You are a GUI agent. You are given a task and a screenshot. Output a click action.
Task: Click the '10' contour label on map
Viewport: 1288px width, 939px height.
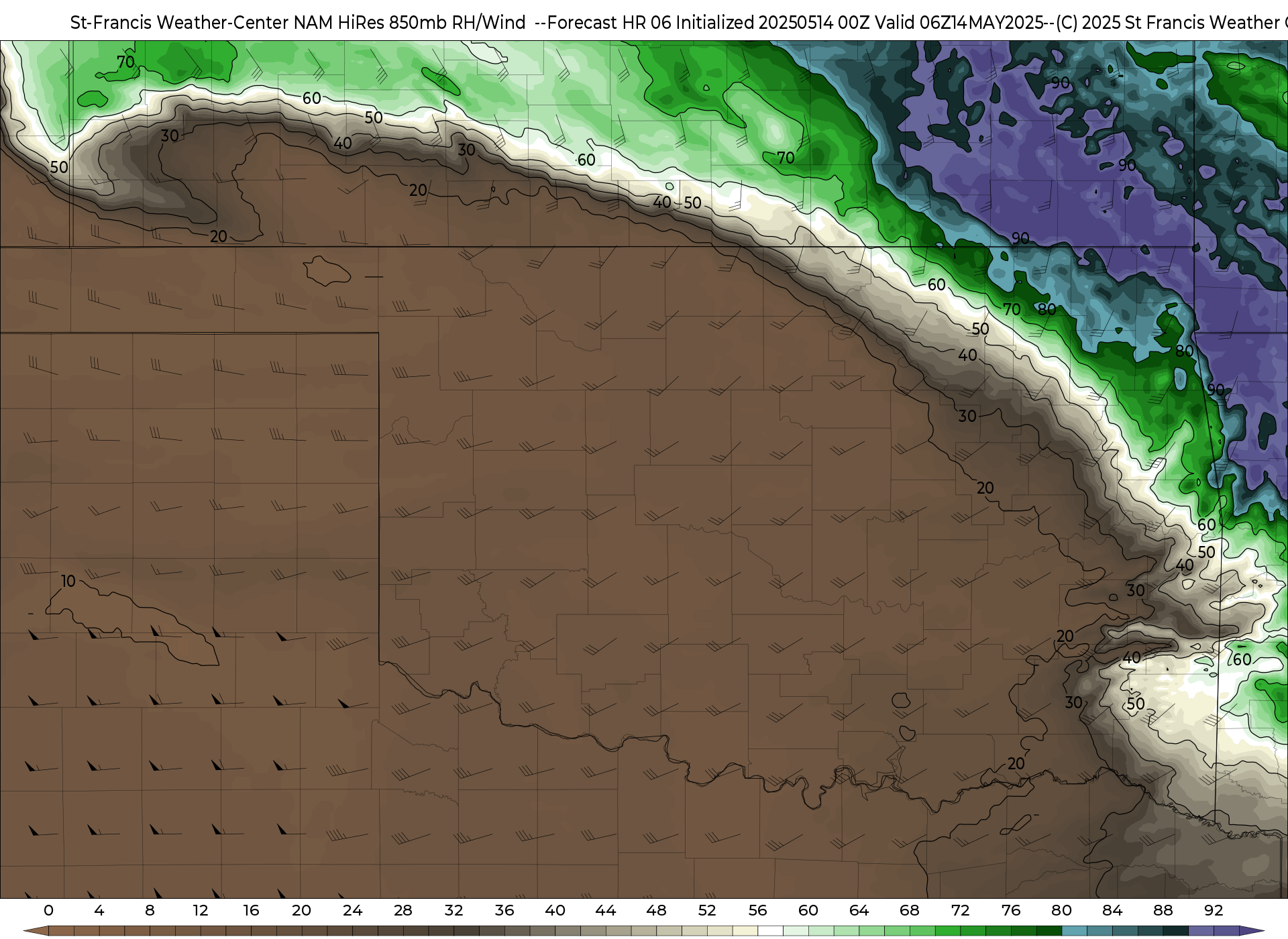click(68, 581)
